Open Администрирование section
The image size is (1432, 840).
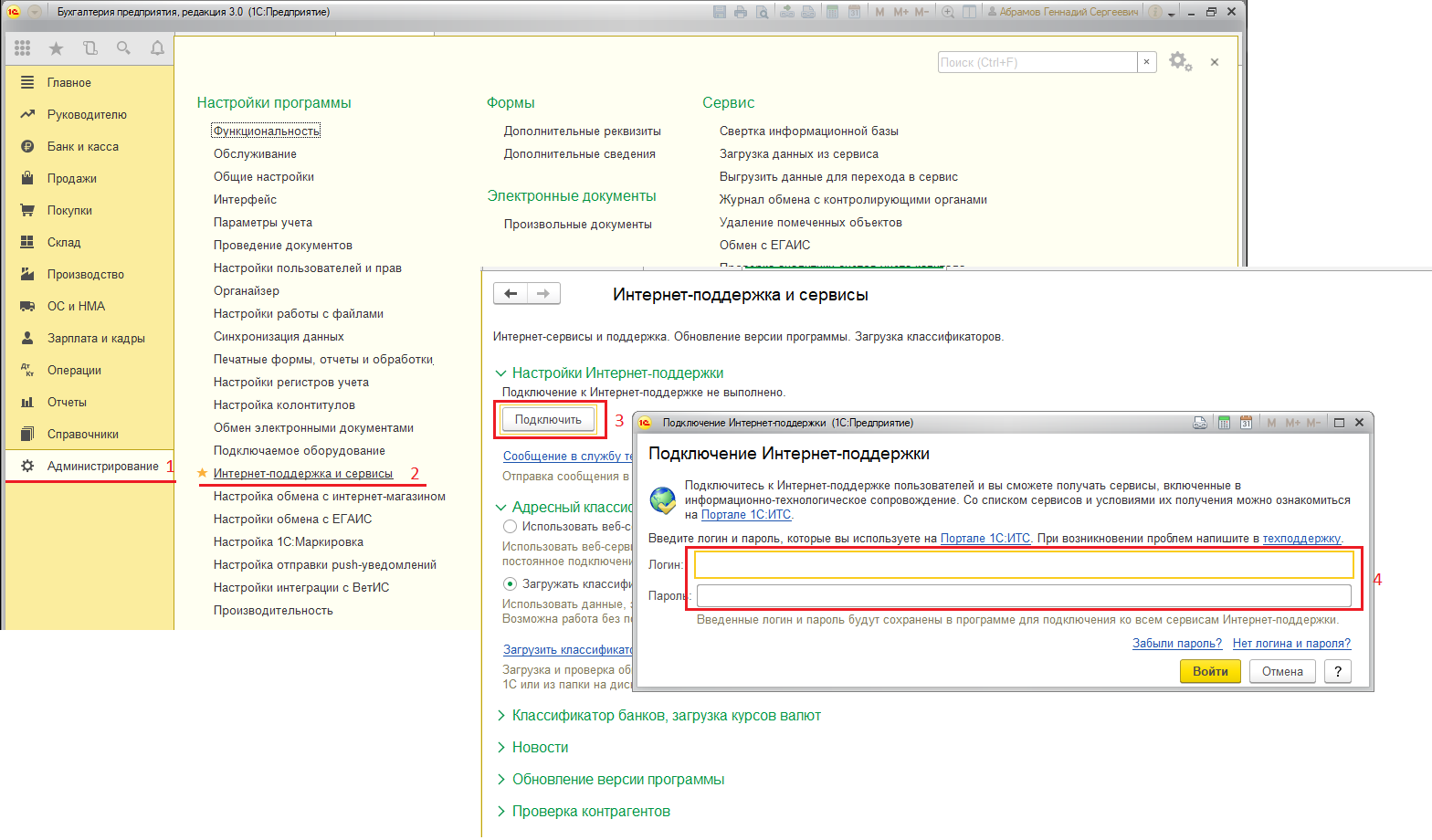[x=89, y=466]
